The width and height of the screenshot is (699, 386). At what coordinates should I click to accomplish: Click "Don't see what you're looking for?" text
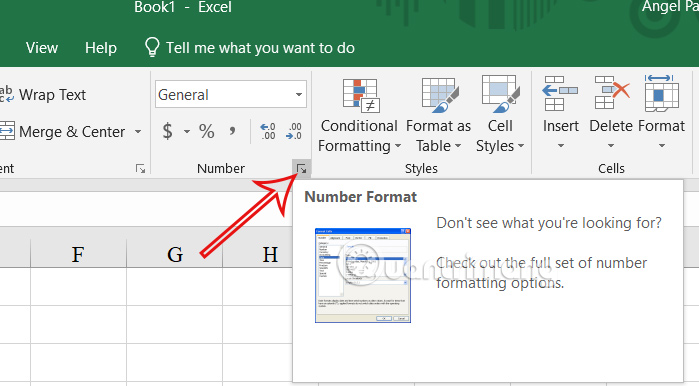tap(549, 223)
